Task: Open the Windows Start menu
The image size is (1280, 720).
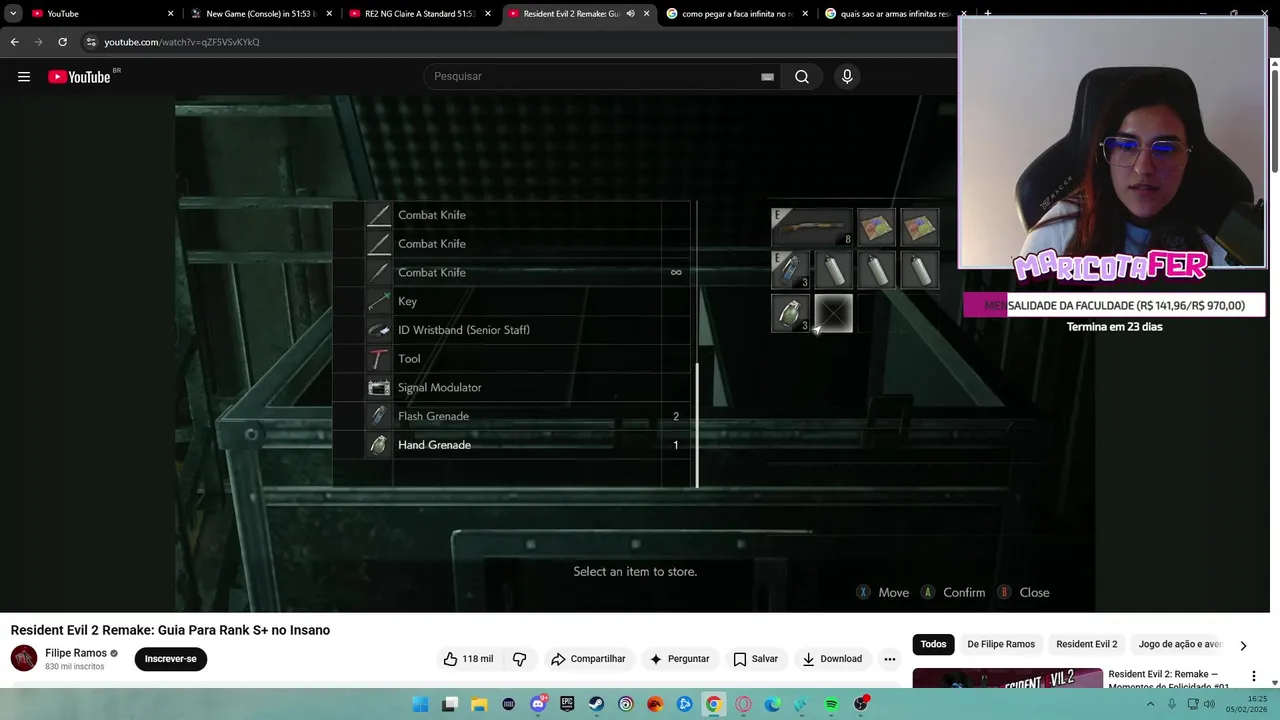Action: click(421, 704)
